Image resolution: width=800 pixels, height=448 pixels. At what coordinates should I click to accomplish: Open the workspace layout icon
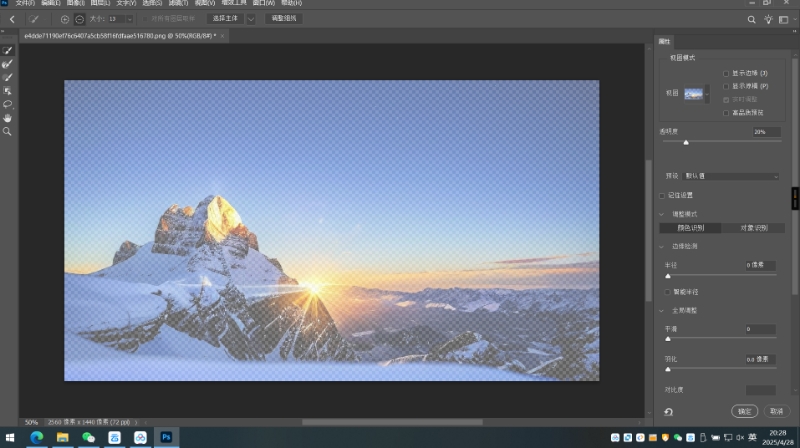tap(784, 19)
